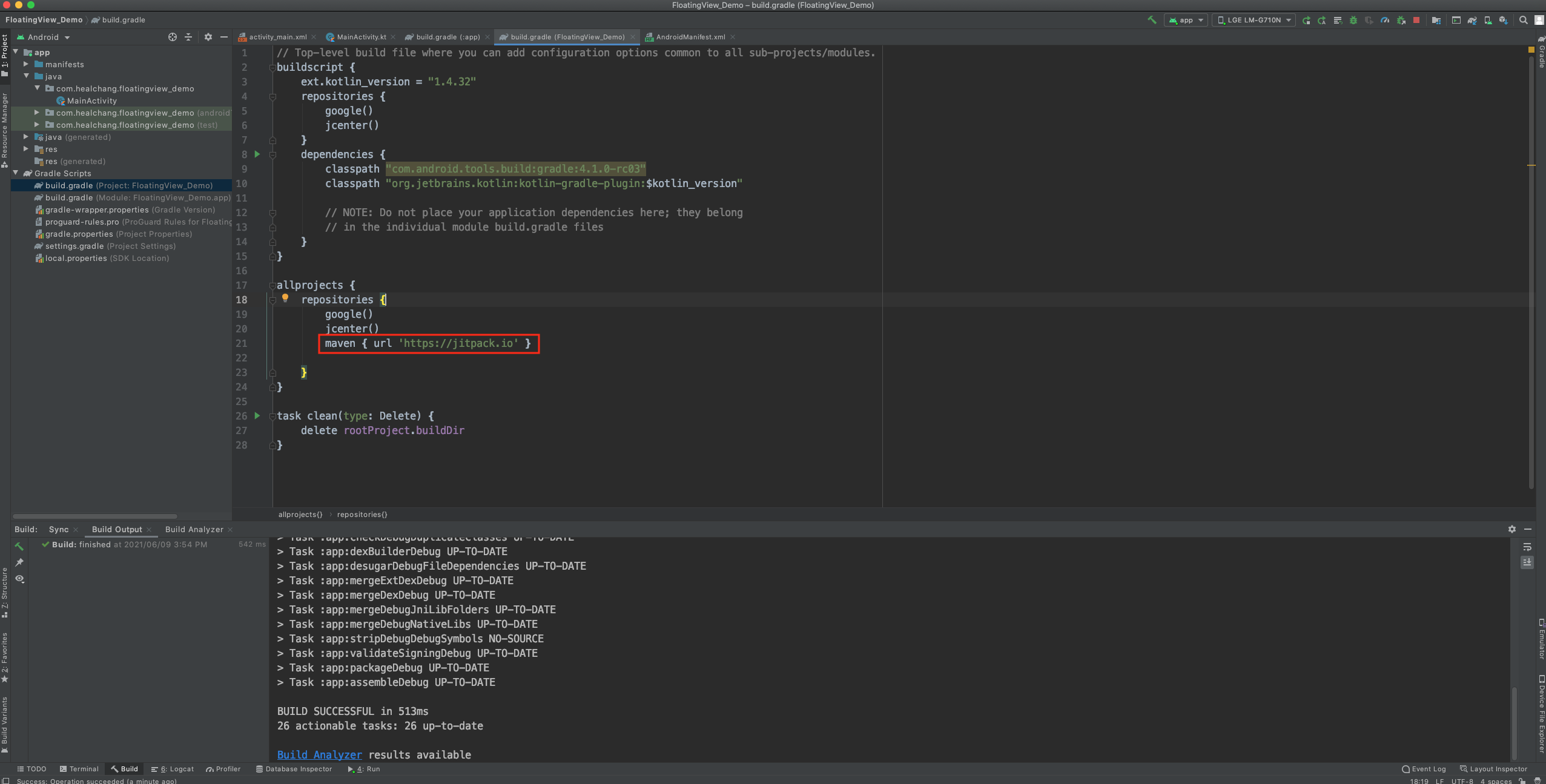Open the AVD Manager device icon
This screenshot has height=784, width=1546.
1488,20
